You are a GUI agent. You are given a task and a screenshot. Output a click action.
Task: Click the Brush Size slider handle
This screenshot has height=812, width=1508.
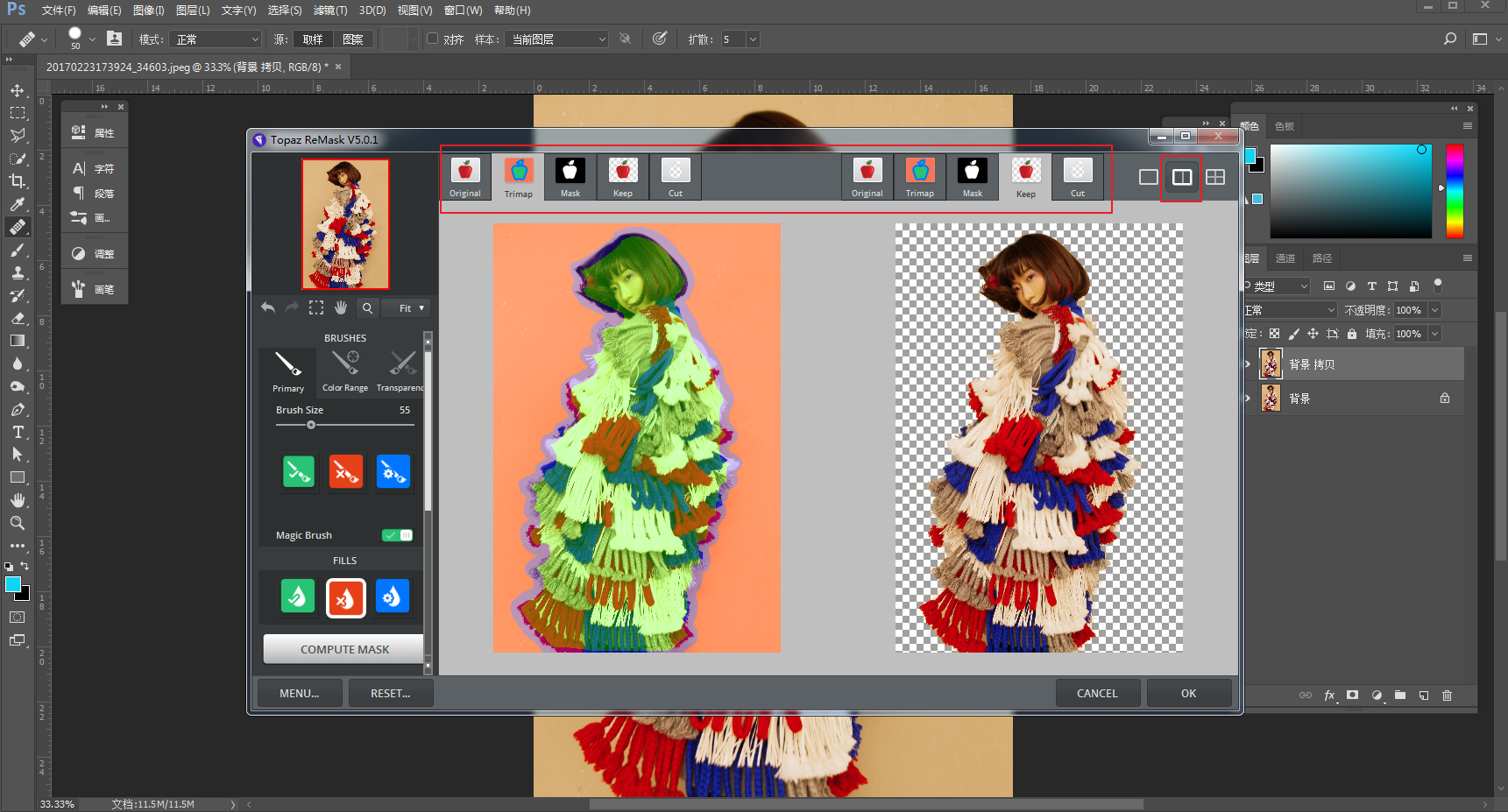point(311,425)
